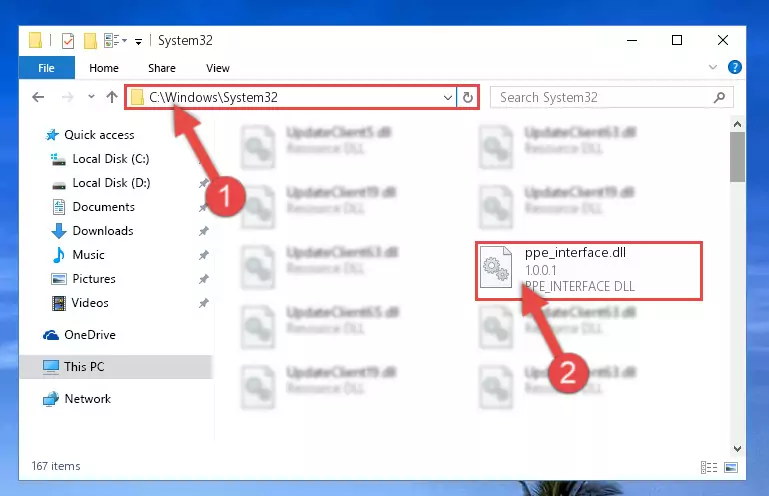The image size is (769, 496).
Task: Switch to large icons view in status bar
Action: [731, 467]
